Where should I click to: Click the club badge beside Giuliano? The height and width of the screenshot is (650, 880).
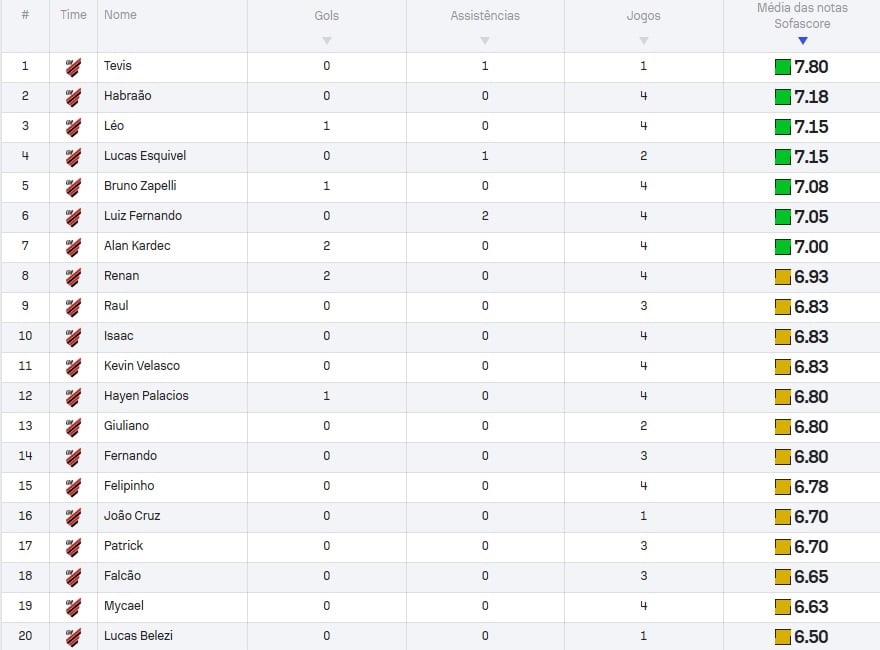point(73,427)
